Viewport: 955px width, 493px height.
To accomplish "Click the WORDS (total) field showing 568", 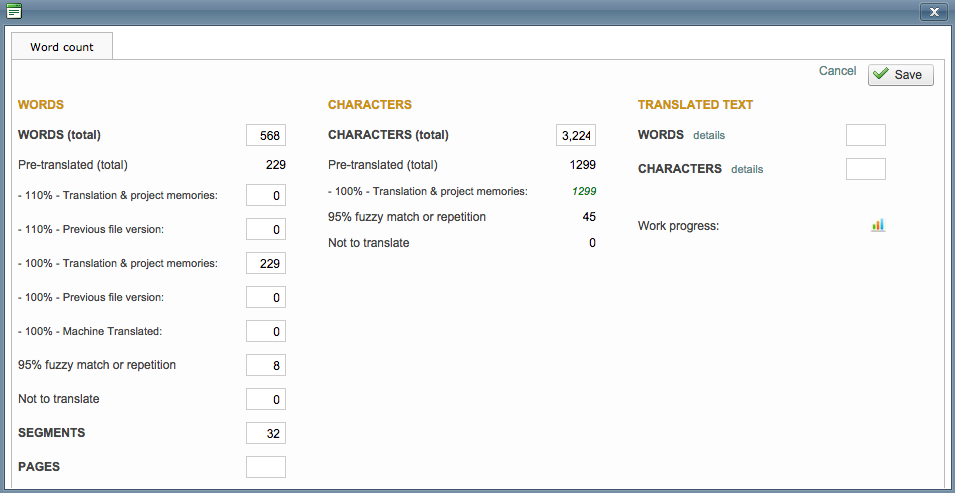I will pyautogui.click(x=266, y=136).
